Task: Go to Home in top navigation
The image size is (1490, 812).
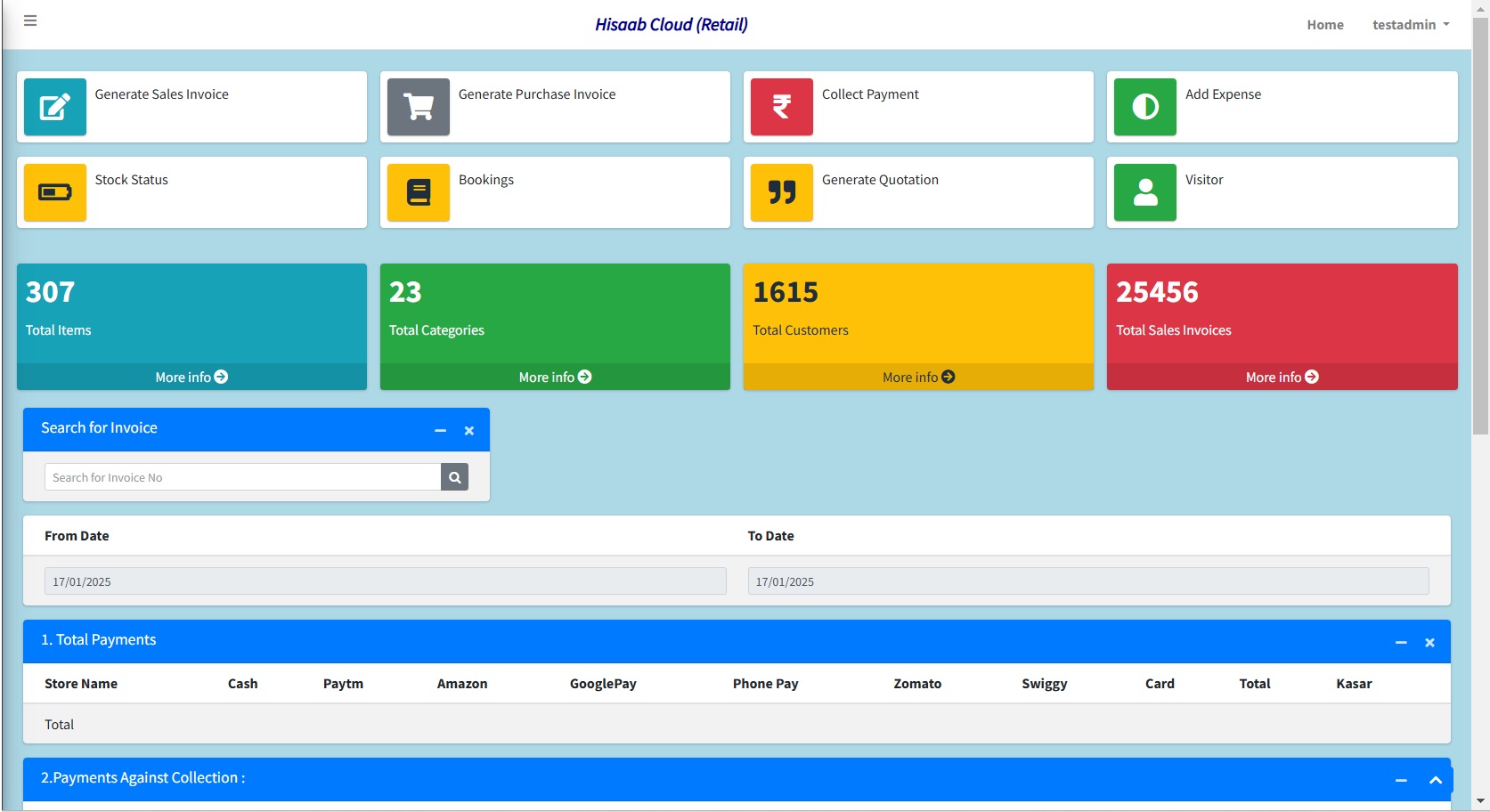Action: pos(1325,25)
